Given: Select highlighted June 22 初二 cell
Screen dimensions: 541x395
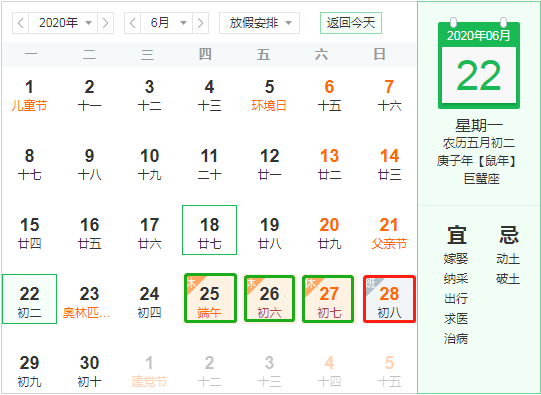Looking at the screenshot, I should click(29, 299).
